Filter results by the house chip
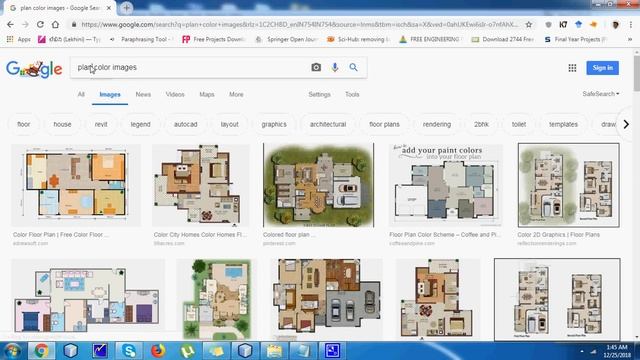Image resolution: width=640 pixels, height=360 pixels. (x=62, y=124)
